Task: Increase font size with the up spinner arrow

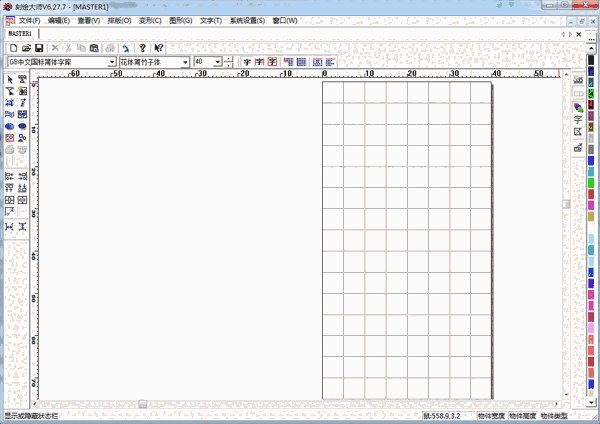Action: pos(228,59)
